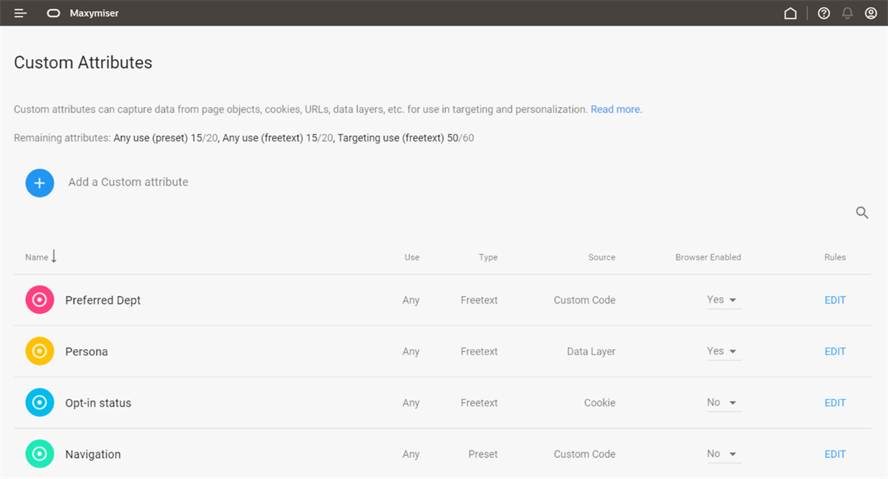Edit rules for Opt-in status
Viewport: 888px width, 479px height.
tap(835, 403)
